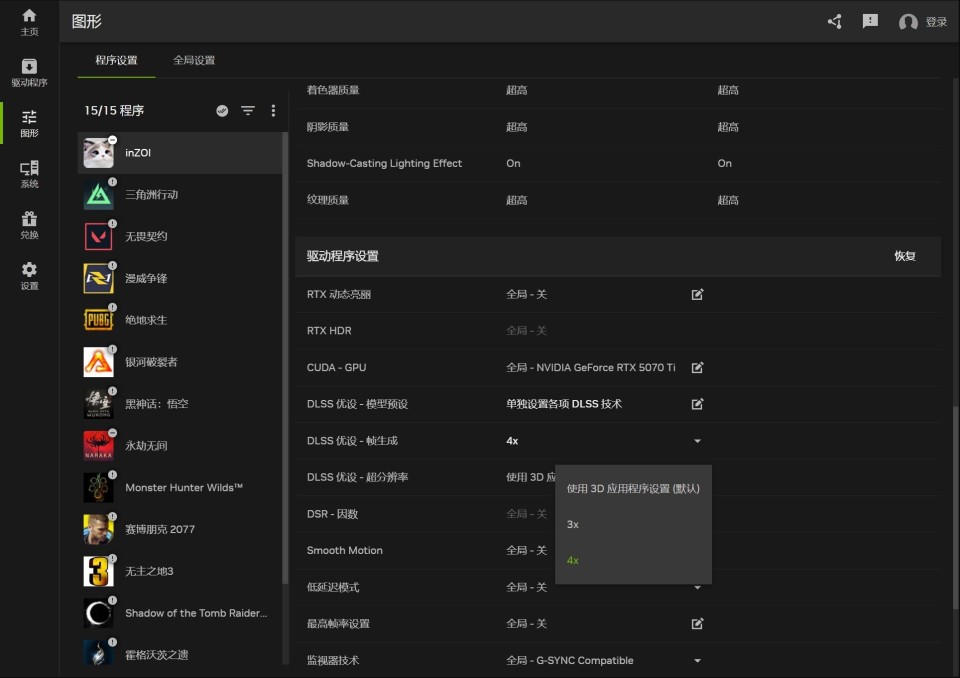Click the DSR - 因数 setting label
960x678 pixels.
(x=332, y=514)
